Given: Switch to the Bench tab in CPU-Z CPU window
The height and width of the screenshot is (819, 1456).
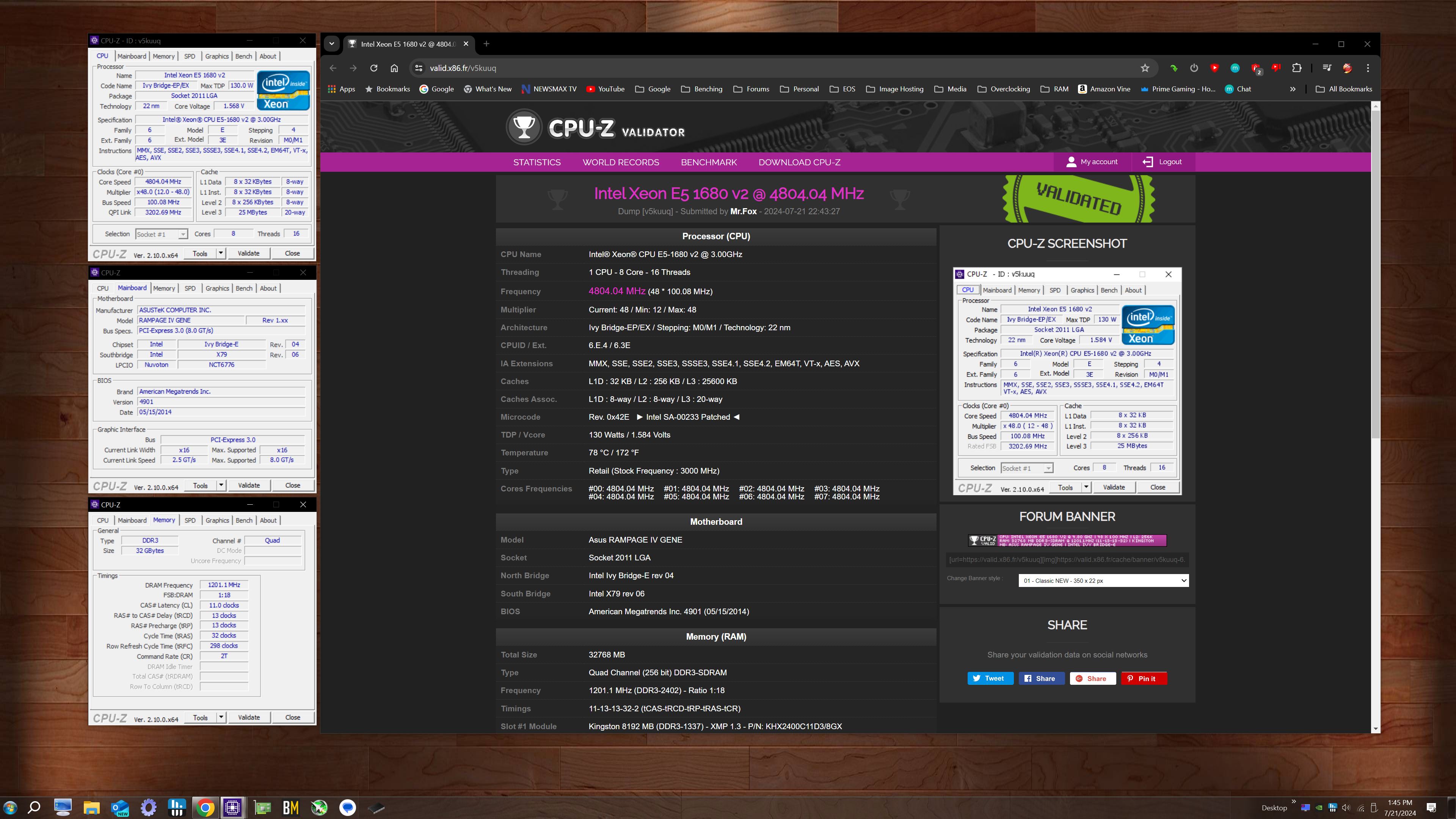Looking at the screenshot, I should 243,56.
